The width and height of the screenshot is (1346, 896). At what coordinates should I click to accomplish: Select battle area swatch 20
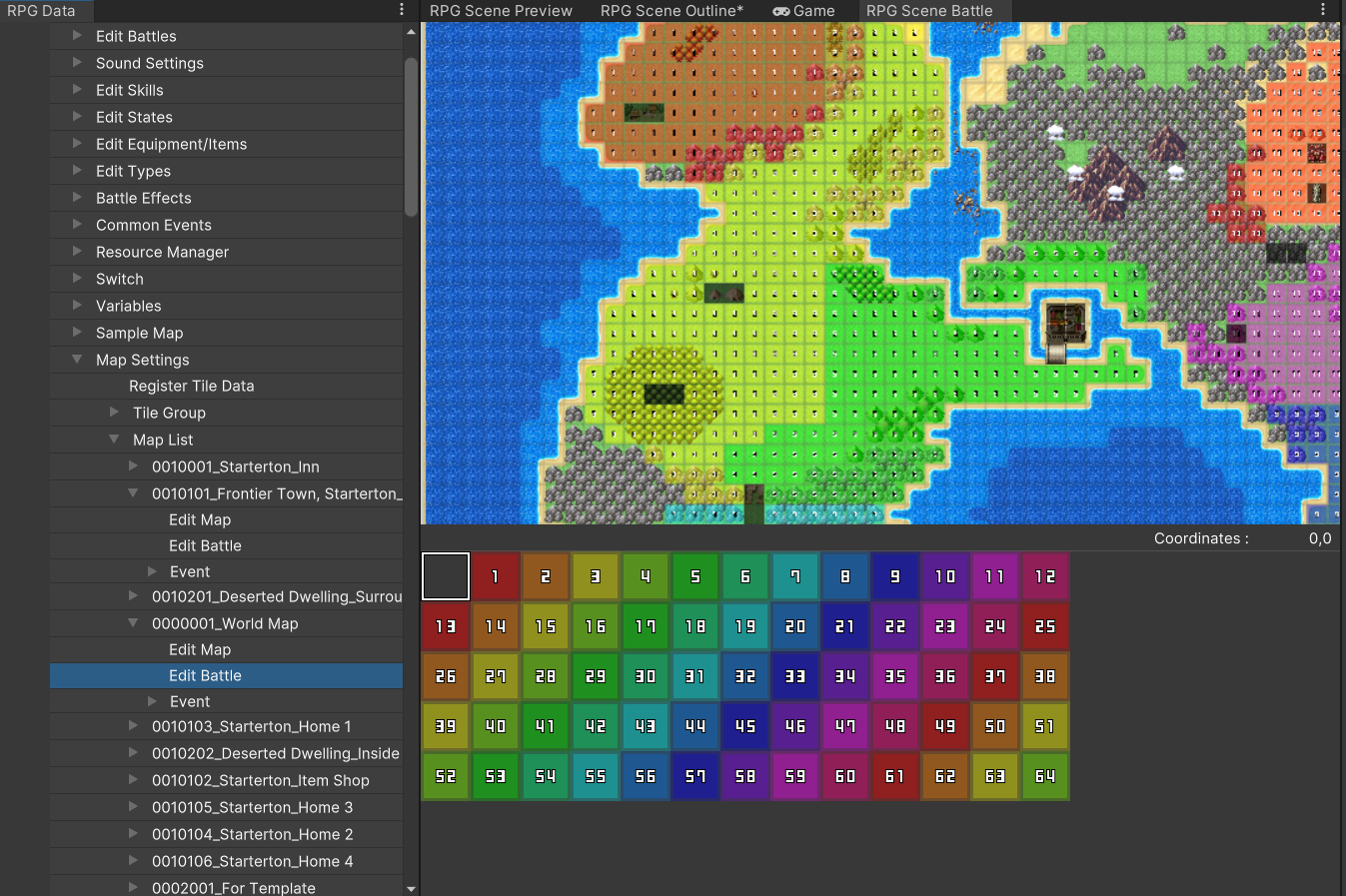tap(795, 626)
